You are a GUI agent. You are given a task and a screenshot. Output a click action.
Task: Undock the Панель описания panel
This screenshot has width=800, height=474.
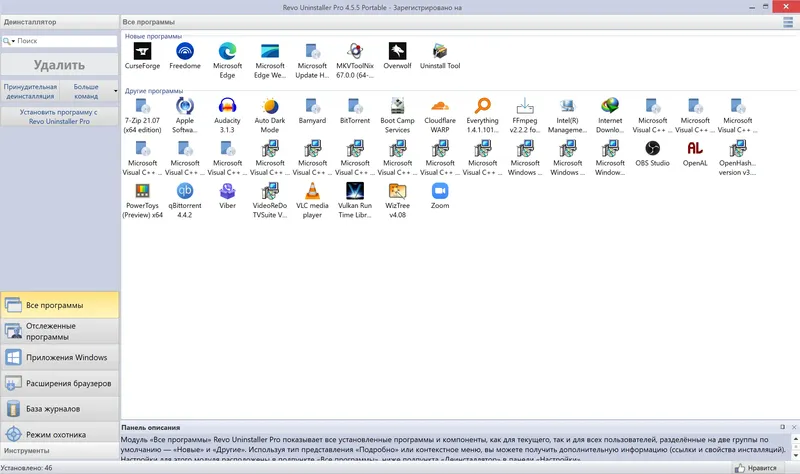(x=782, y=427)
